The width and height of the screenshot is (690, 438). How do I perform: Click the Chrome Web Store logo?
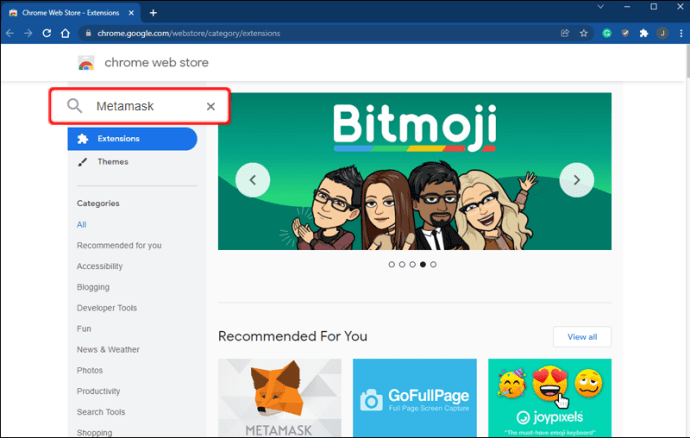click(86, 63)
